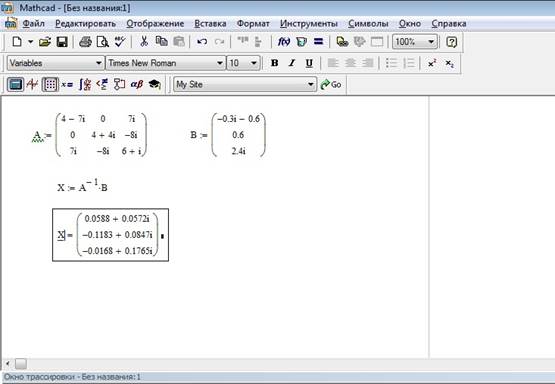Insert a hyperlink with toolbar icon

(x=342, y=42)
